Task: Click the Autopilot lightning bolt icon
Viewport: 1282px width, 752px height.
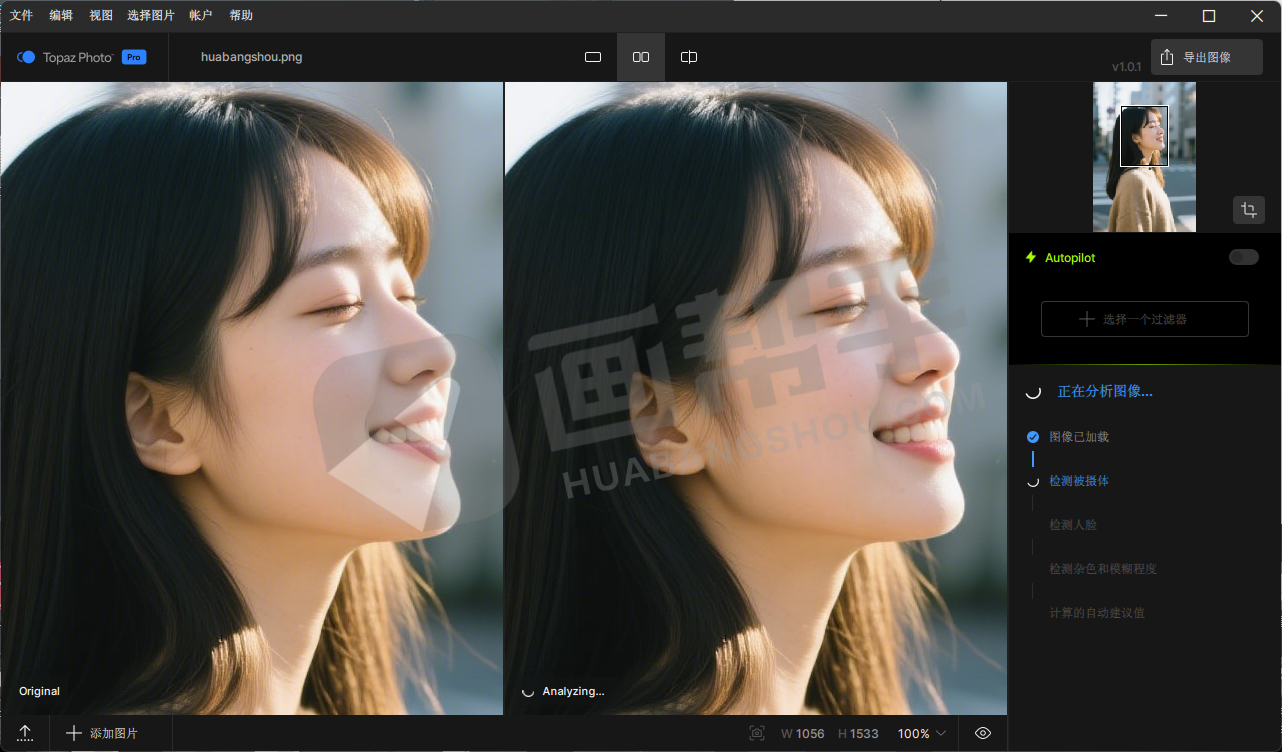Action: pos(1031,257)
